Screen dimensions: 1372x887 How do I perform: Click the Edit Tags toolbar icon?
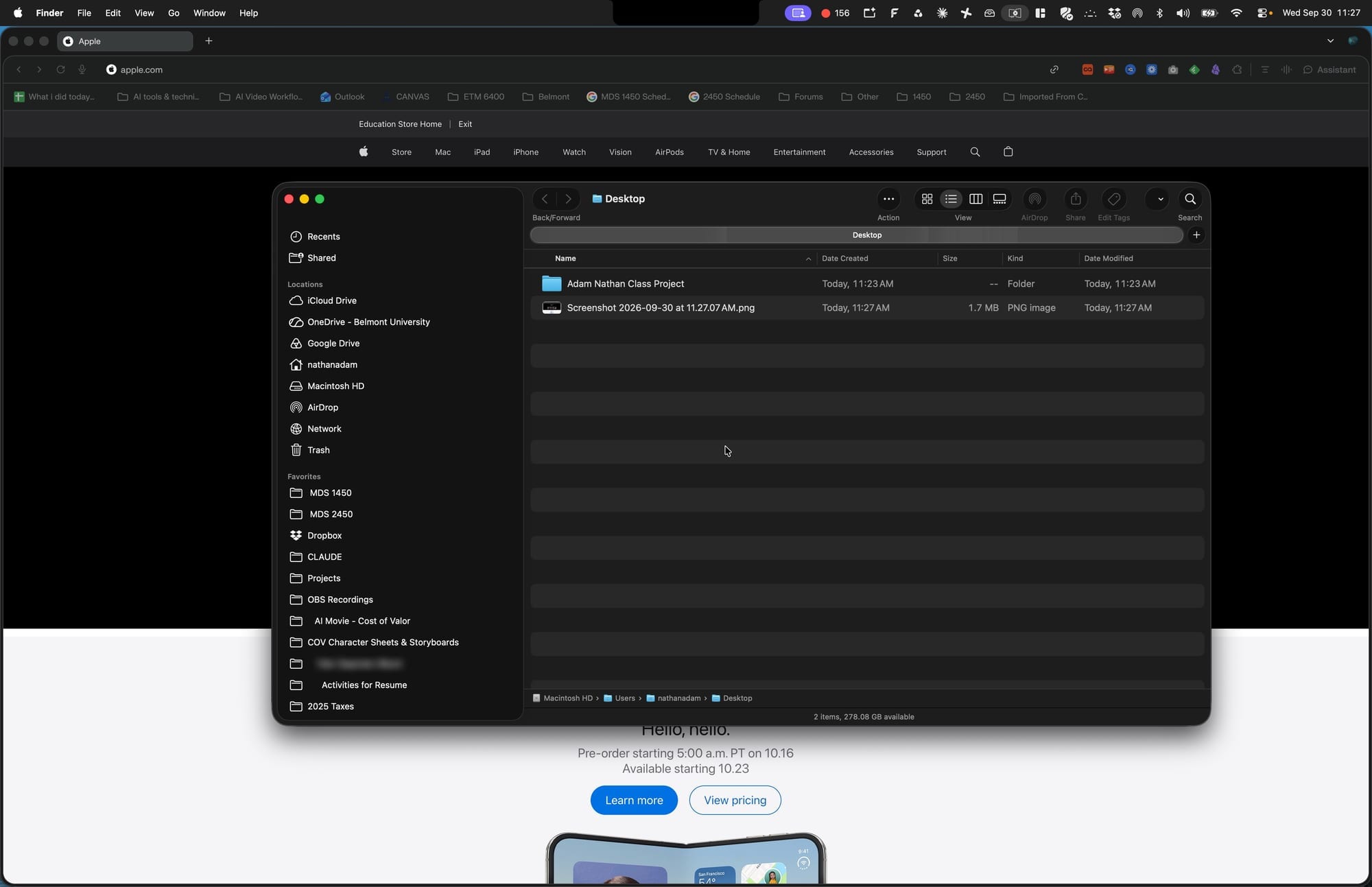coord(1114,199)
